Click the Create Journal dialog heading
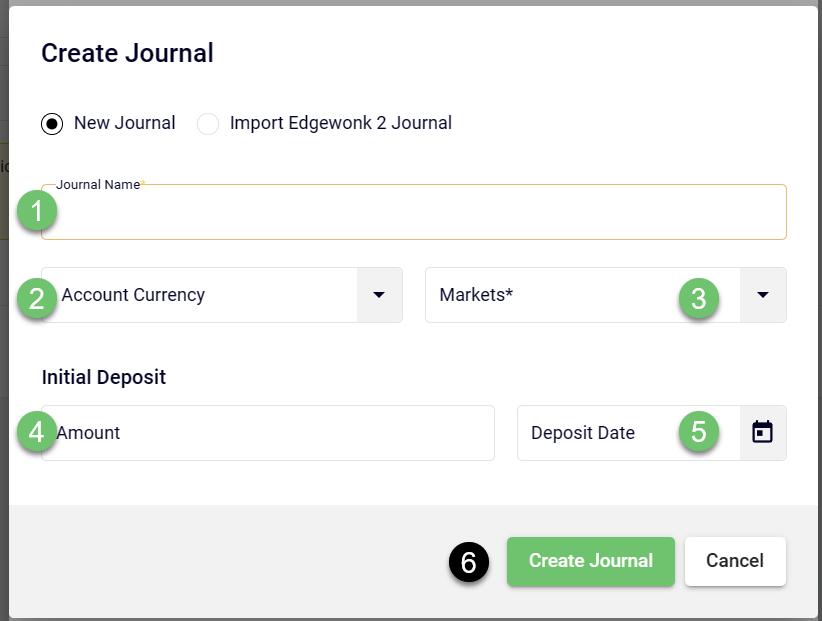This screenshot has width=822, height=621. pyautogui.click(x=127, y=53)
